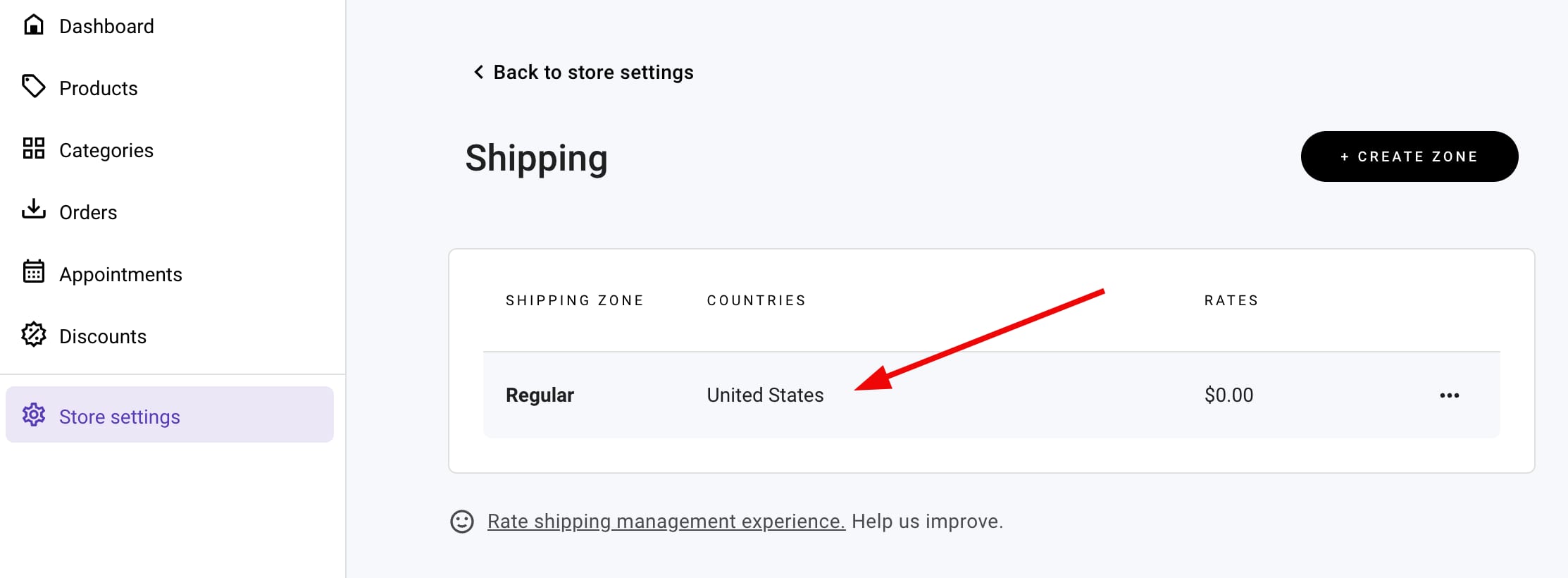This screenshot has height=578, width=1568.
Task: Click the SHIPPING ZONE column header
Action: click(x=575, y=300)
